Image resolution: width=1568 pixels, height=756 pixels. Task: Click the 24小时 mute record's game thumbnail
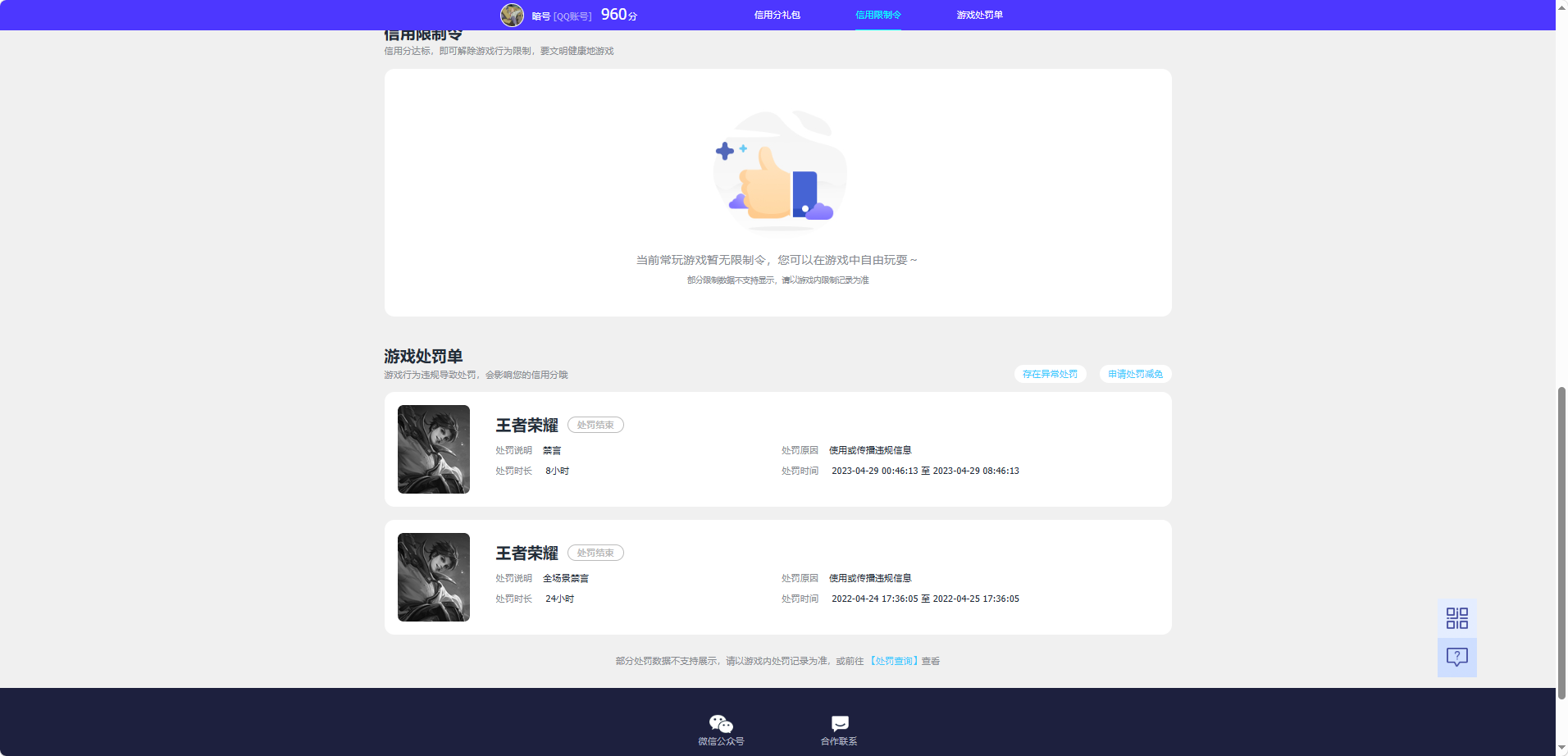434,577
